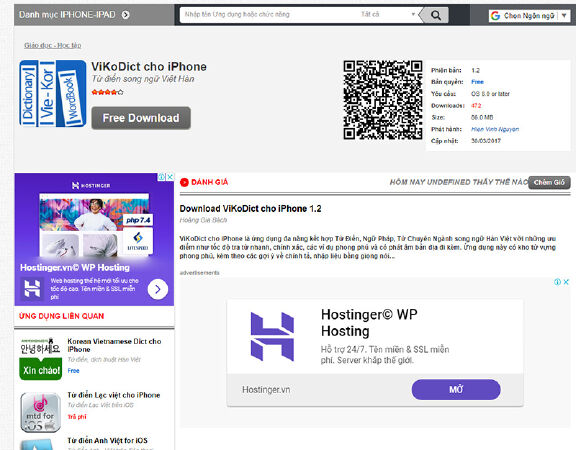
Task: Click the app name search input field
Action: [x=268, y=14]
